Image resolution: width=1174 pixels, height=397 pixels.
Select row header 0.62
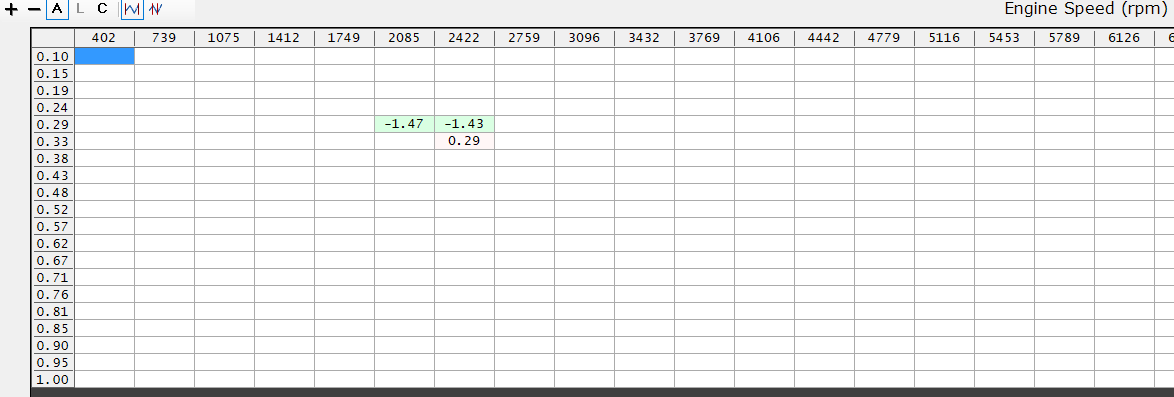click(x=53, y=243)
